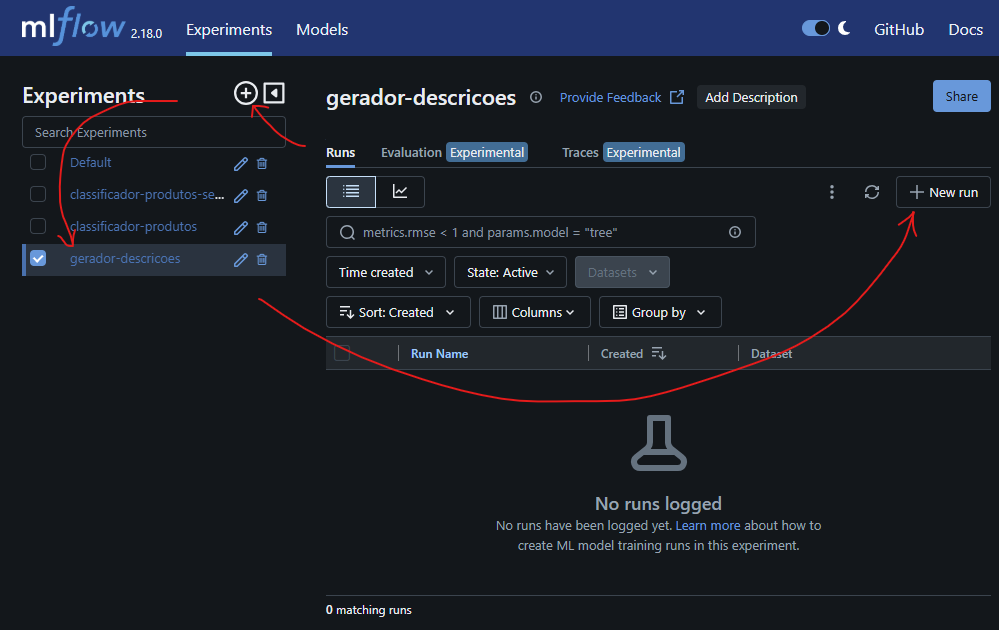
Task: Show info next to gerador-descricoes title
Action: [x=536, y=97]
